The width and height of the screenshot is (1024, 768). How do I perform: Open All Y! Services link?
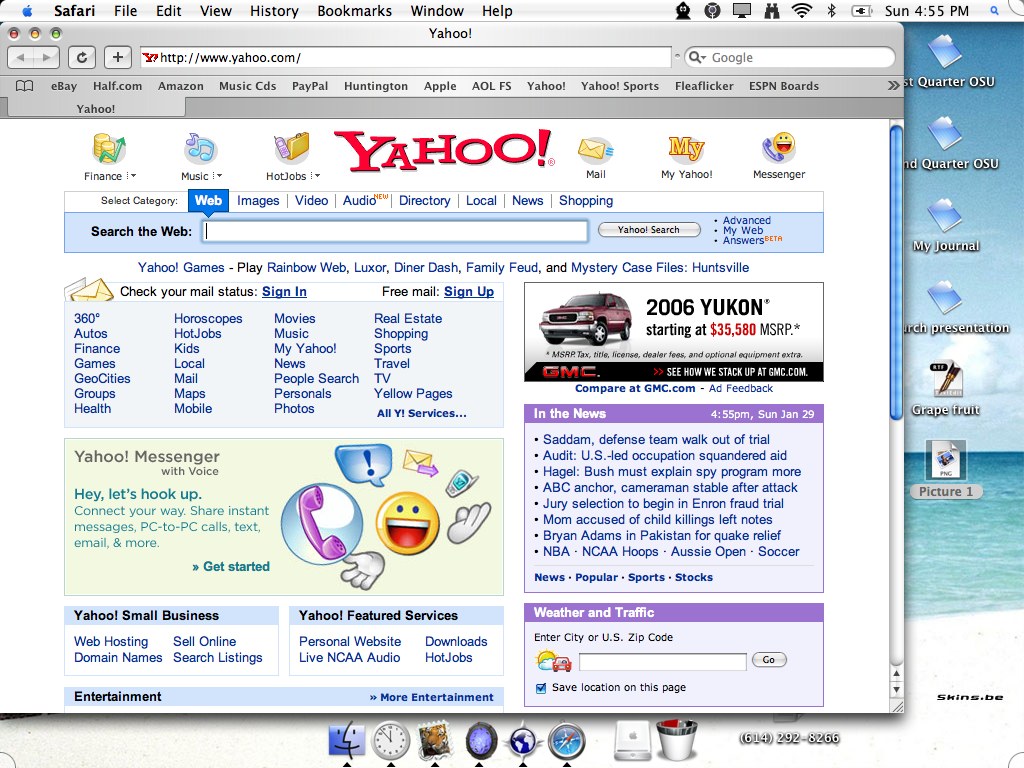[x=422, y=413]
